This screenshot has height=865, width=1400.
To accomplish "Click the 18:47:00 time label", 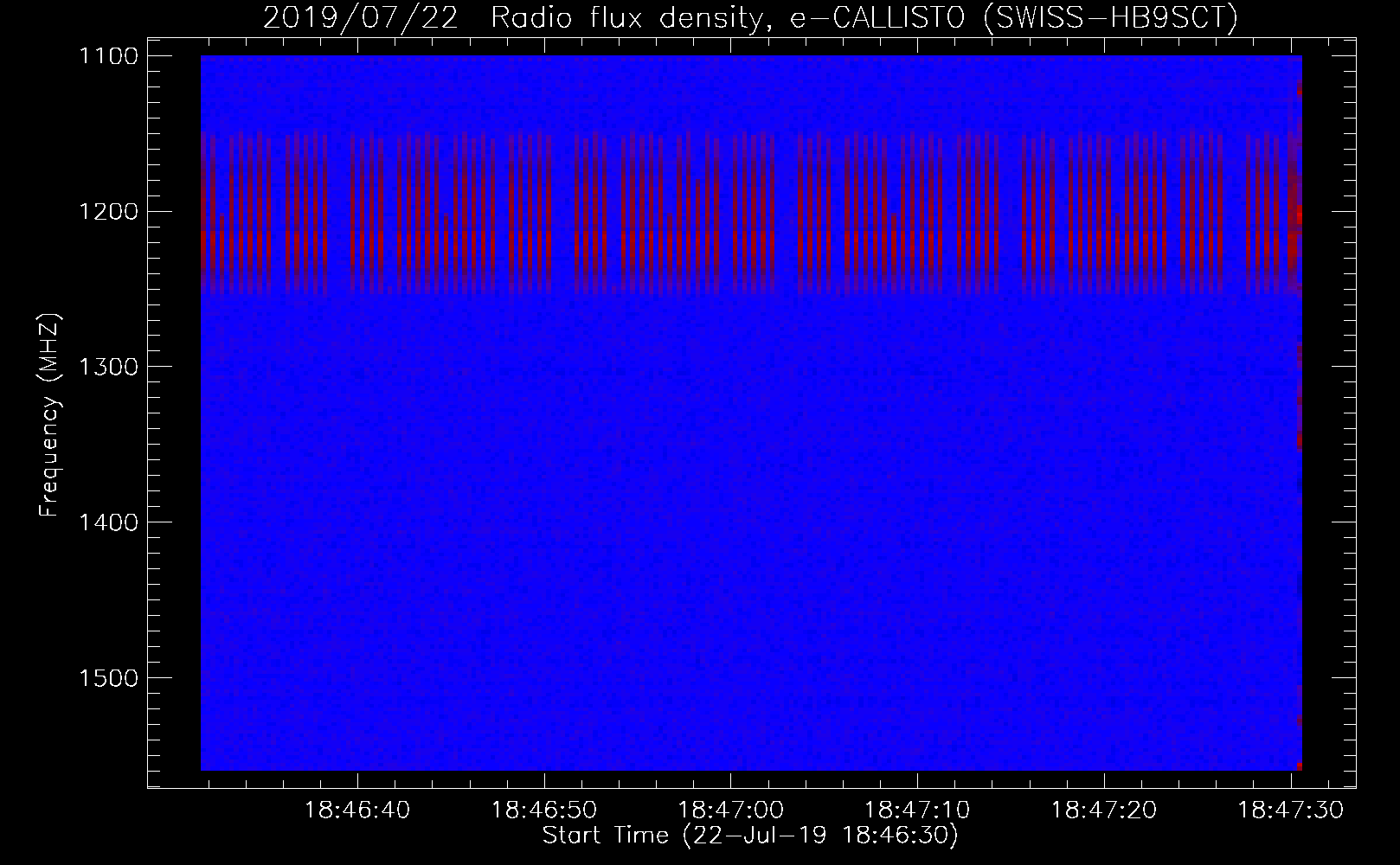I will point(731,810).
